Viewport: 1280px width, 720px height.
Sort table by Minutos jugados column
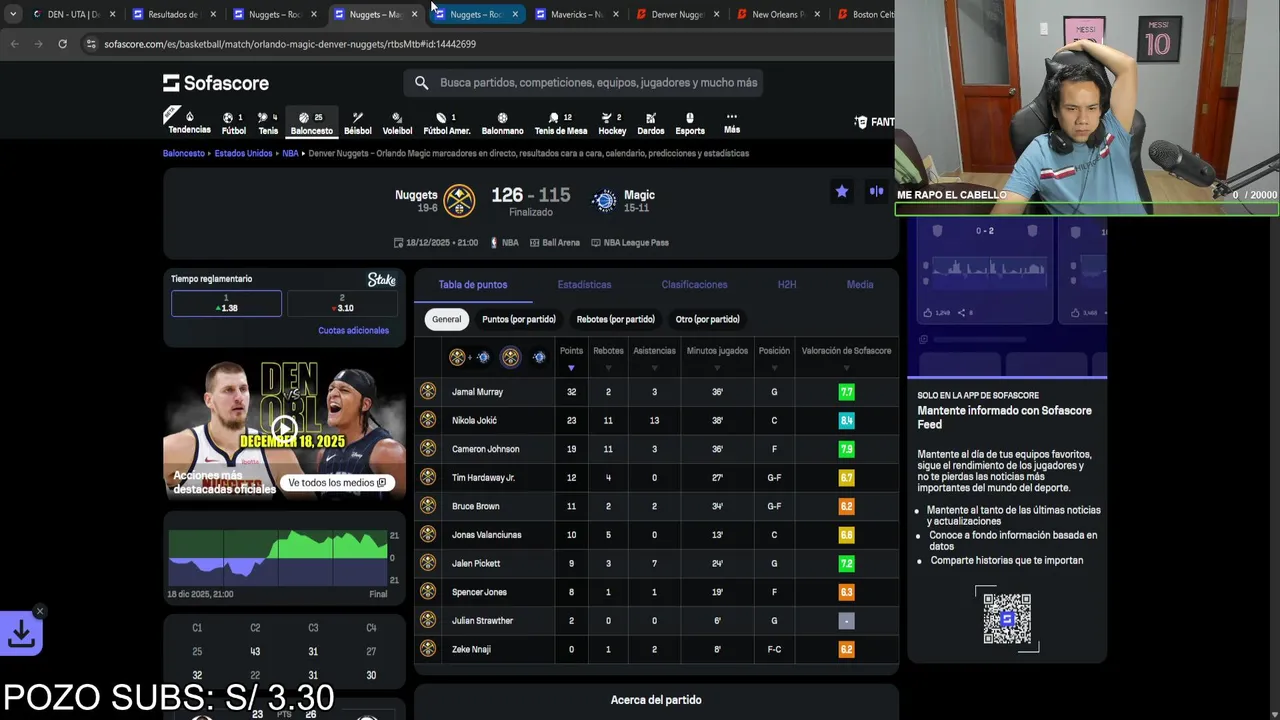coord(717,357)
